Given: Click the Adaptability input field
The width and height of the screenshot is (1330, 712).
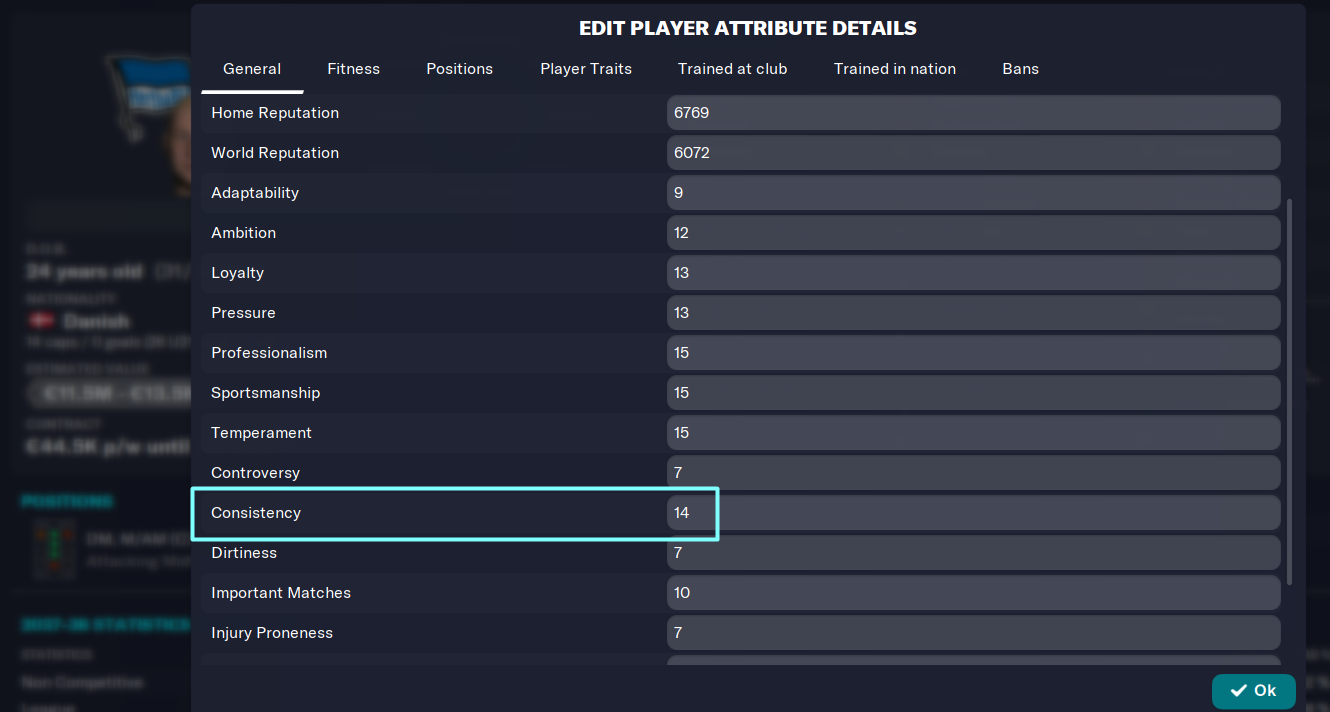Looking at the screenshot, I should tap(973, 193).
